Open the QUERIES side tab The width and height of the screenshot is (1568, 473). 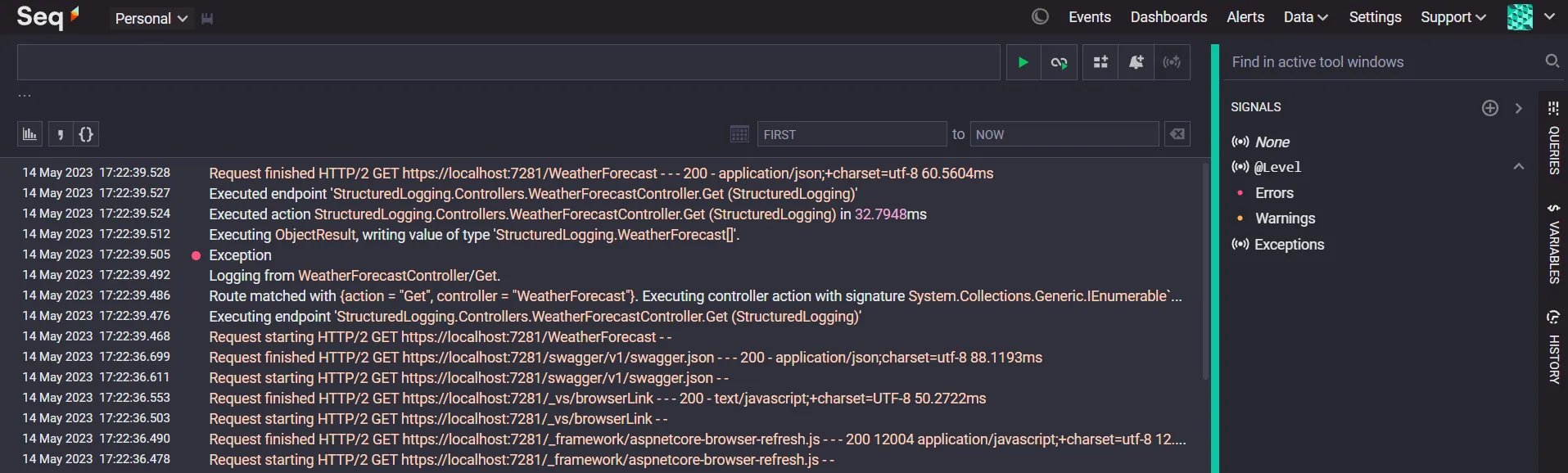[x=1553, y=150]
